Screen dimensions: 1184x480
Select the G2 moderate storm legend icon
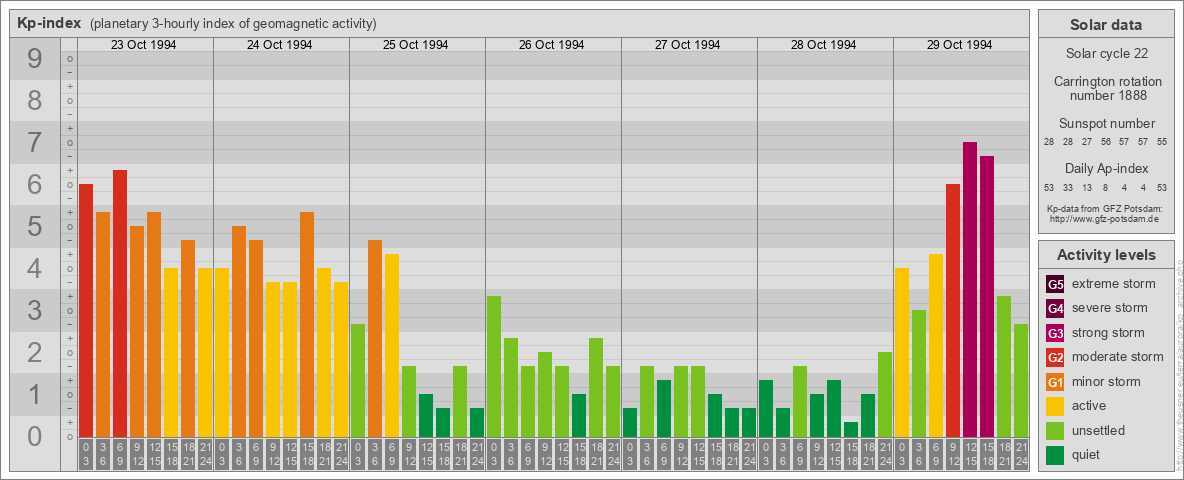click(x=1056, y=357)
